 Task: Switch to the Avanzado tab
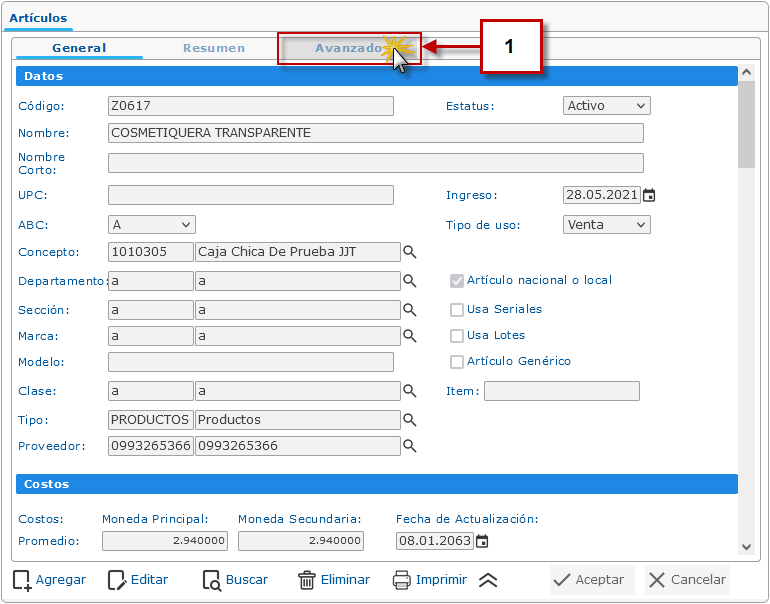pyautogui.click(x=348, y=48)
